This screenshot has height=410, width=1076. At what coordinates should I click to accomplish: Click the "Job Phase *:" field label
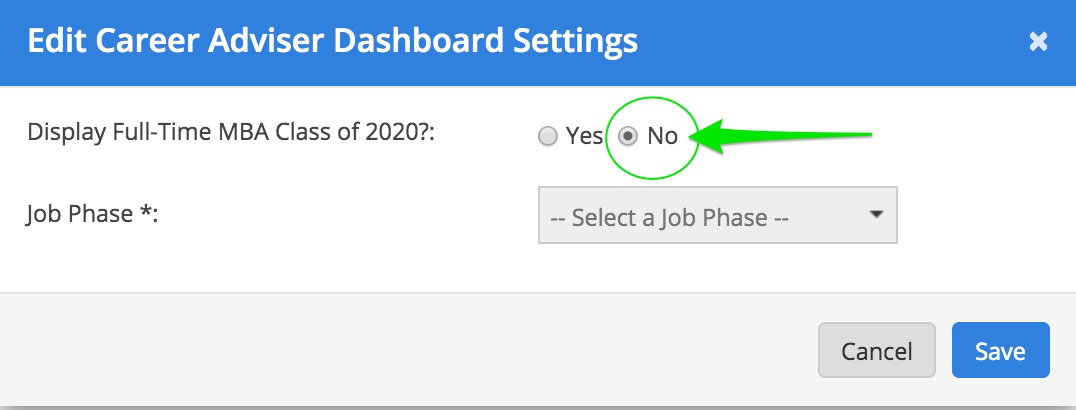pos(93,213)
